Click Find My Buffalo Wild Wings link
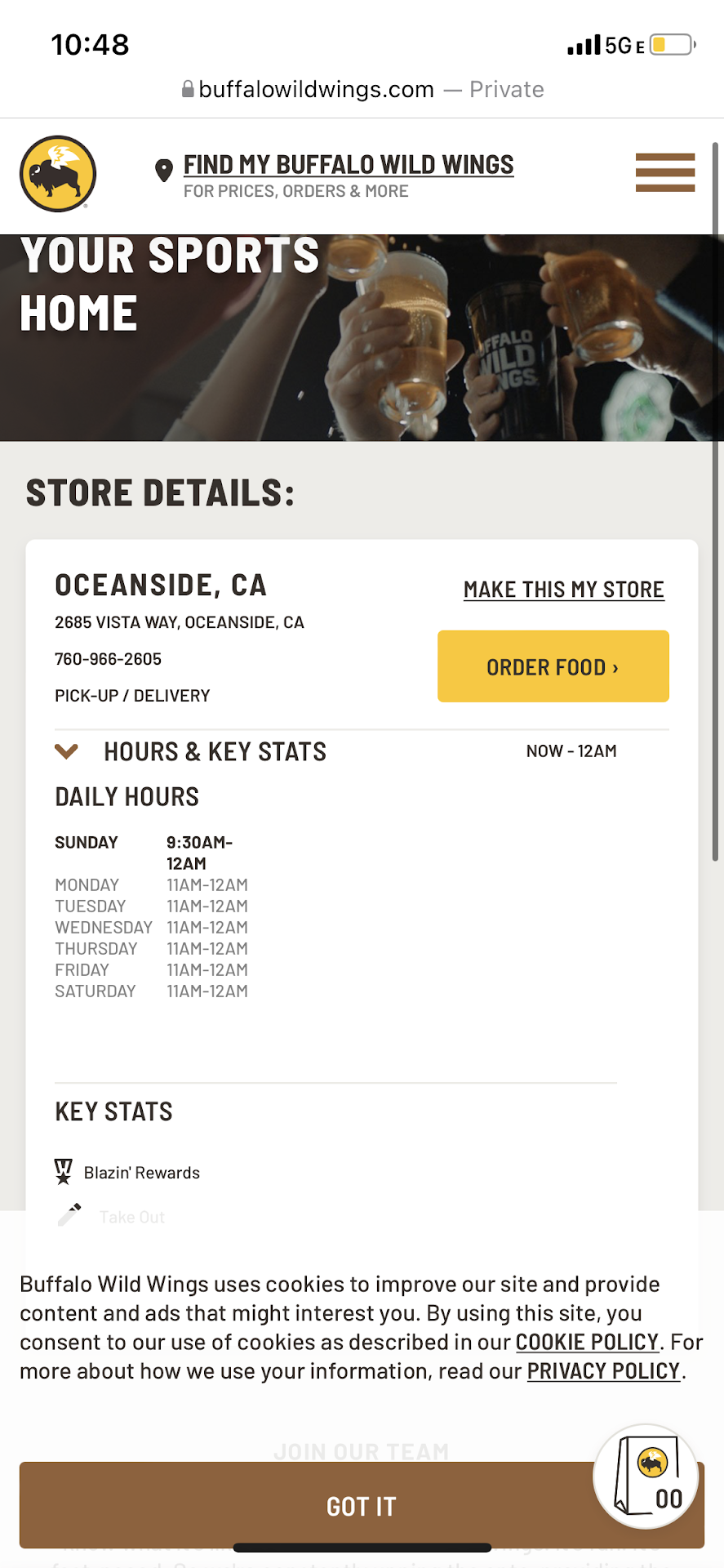The height and width of the screenshot is (1568, 724). (x=349, y=165)
